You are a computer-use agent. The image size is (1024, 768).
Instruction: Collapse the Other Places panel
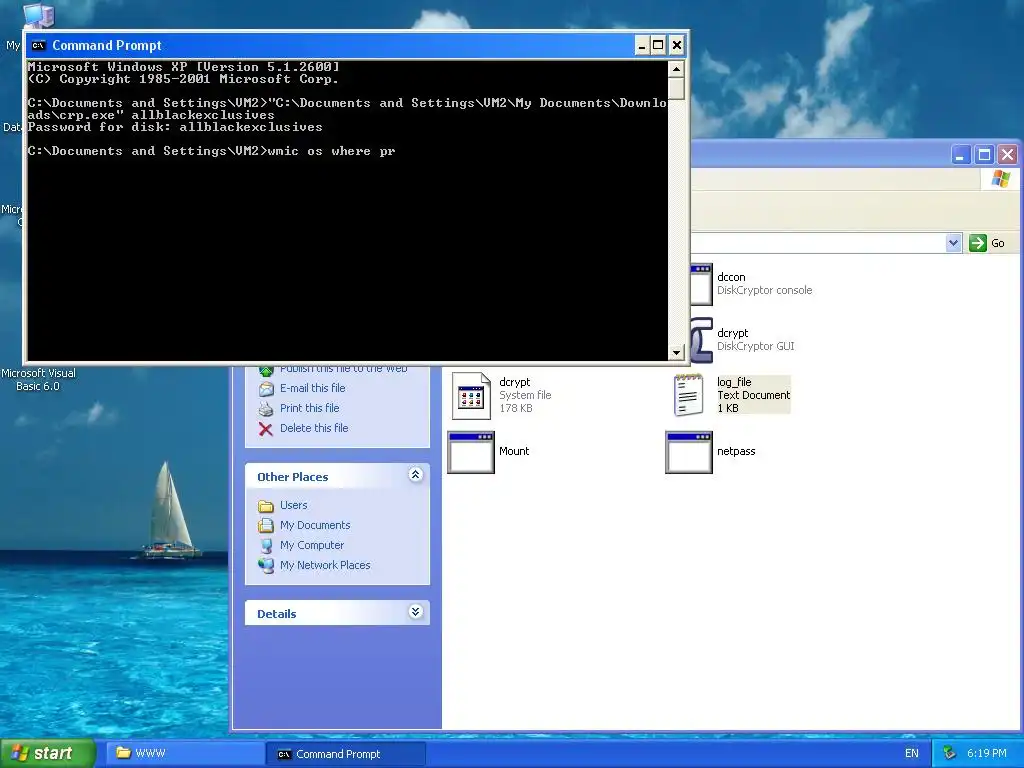coord(415,475)
